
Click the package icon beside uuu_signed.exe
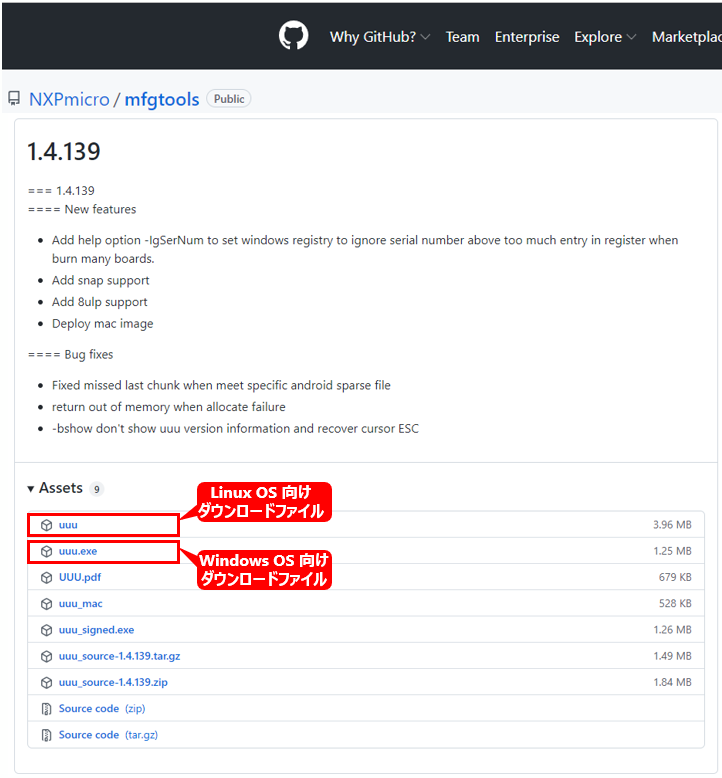46,630
